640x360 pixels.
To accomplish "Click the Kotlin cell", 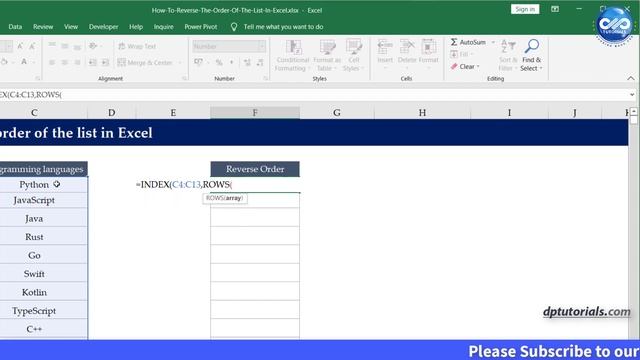I will 43,292.
